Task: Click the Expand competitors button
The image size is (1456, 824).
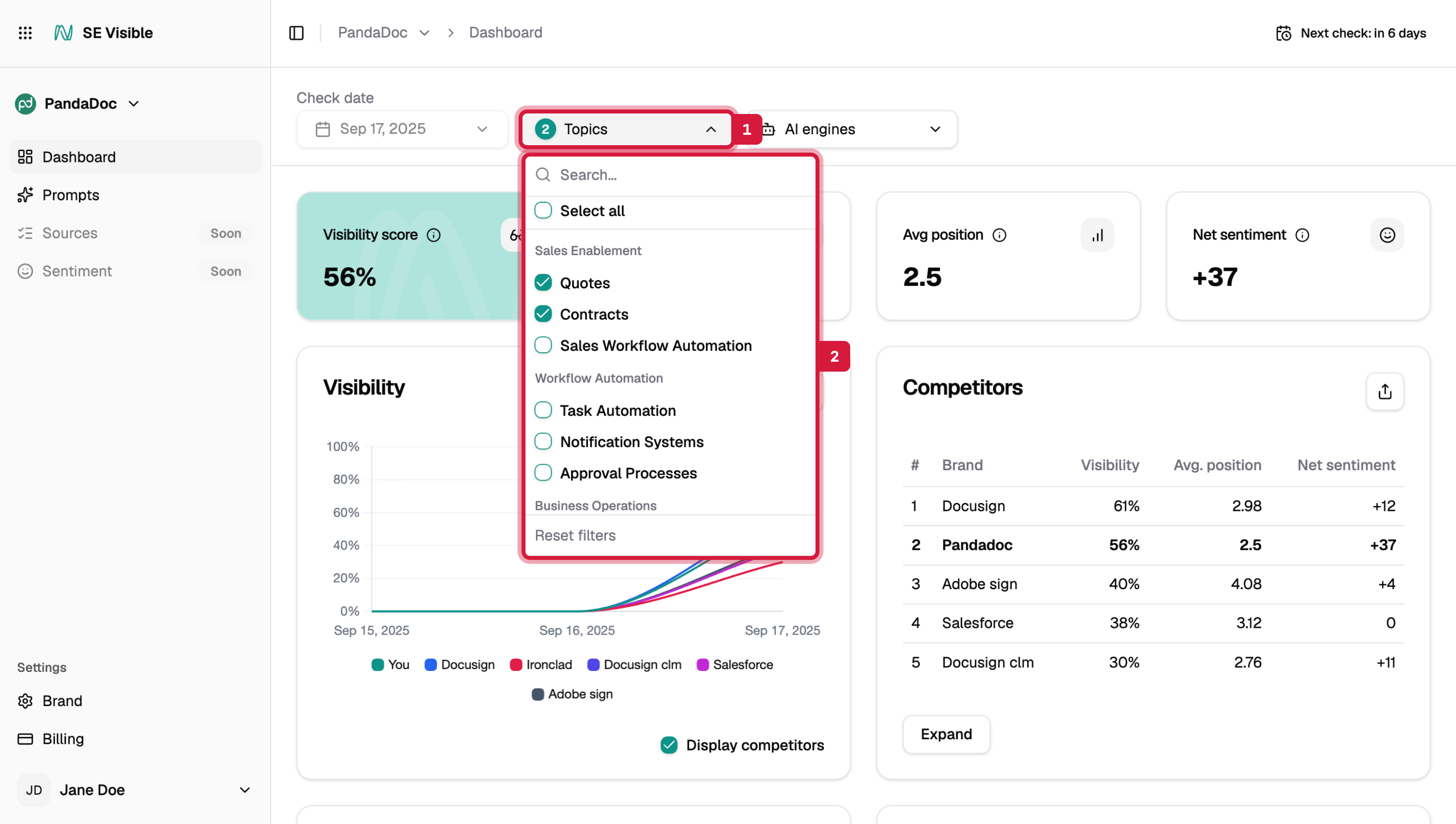Action: point(946,734)
